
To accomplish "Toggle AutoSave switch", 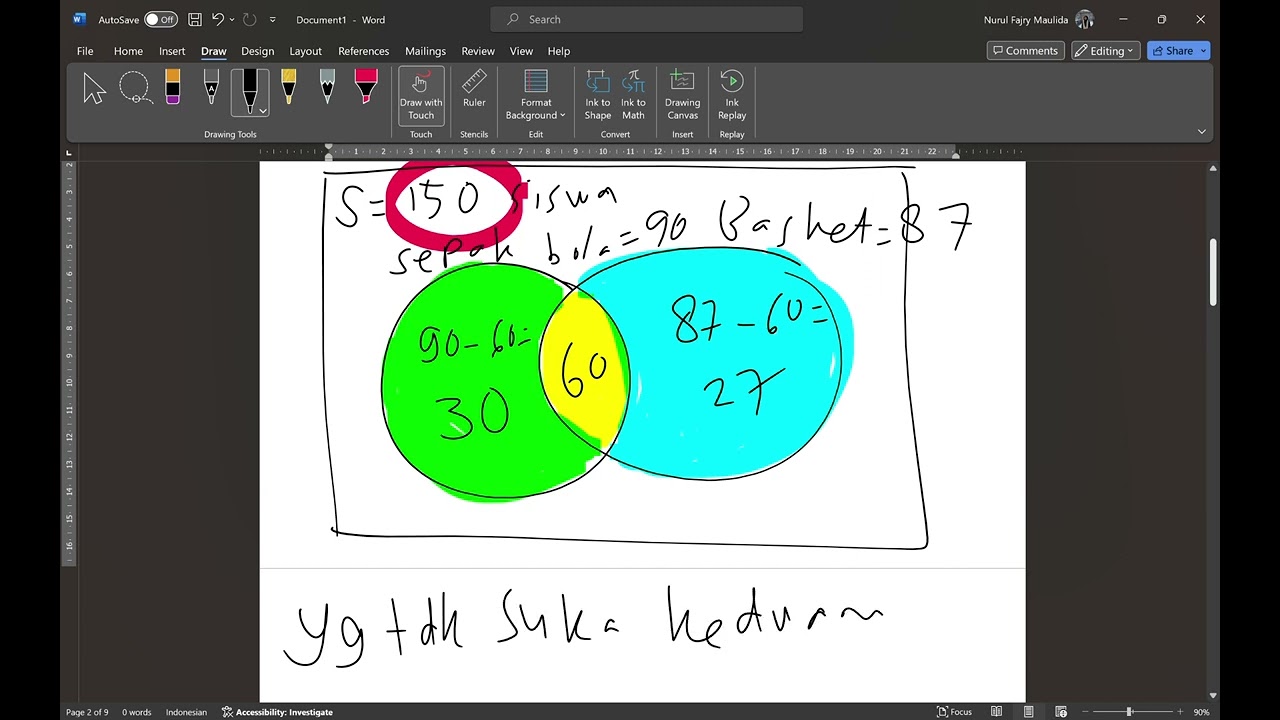I will click(160, 19).
